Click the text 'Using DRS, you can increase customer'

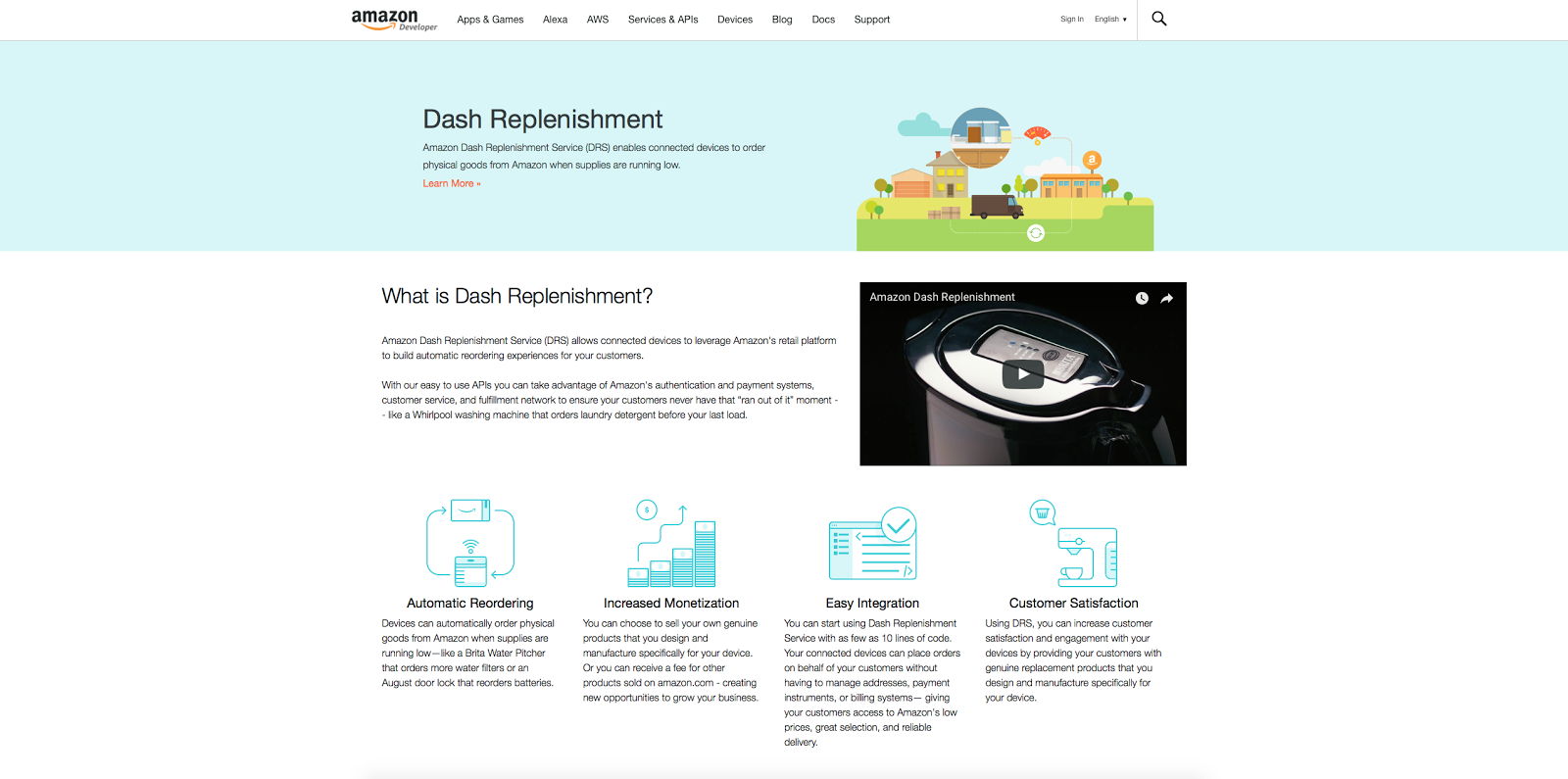tap(1069, 623)
